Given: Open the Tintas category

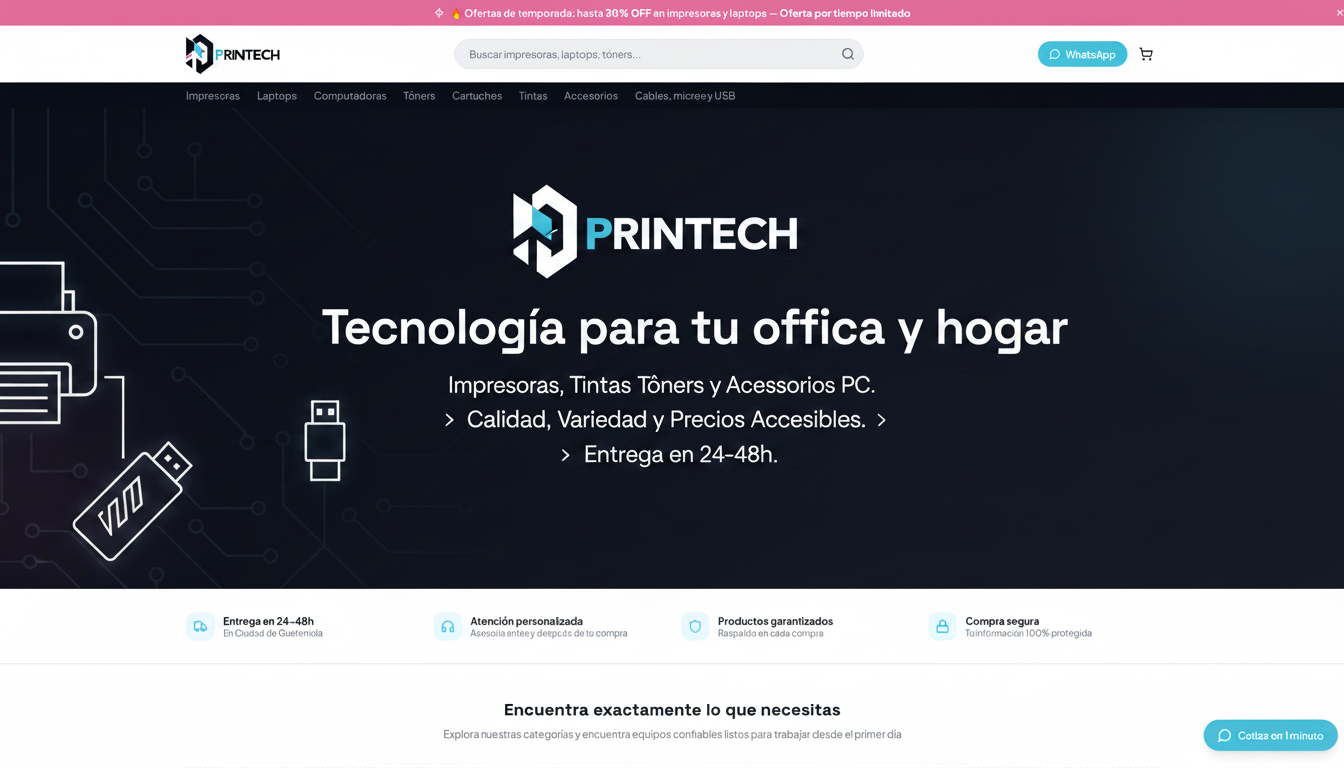Looking at the screenshot, I should point(533,96).
